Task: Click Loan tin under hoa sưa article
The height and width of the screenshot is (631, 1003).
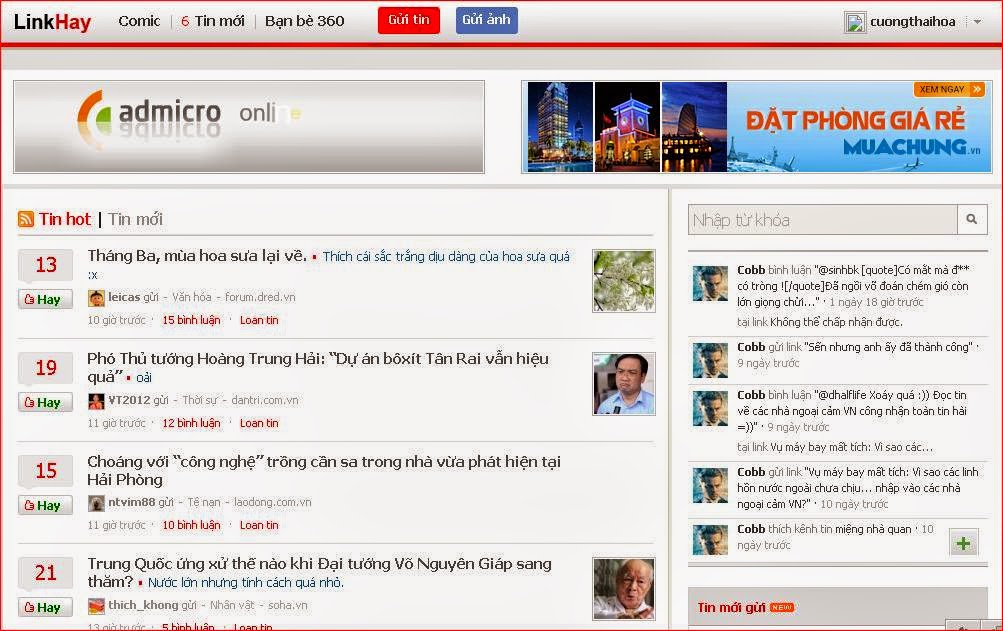Action: point(259,320)
